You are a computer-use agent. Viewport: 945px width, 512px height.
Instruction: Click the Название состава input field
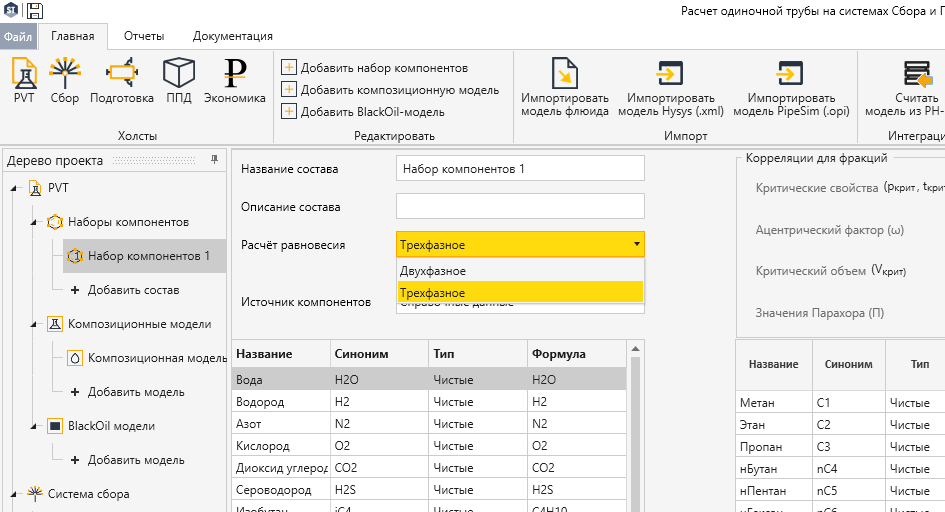[520, 169]
